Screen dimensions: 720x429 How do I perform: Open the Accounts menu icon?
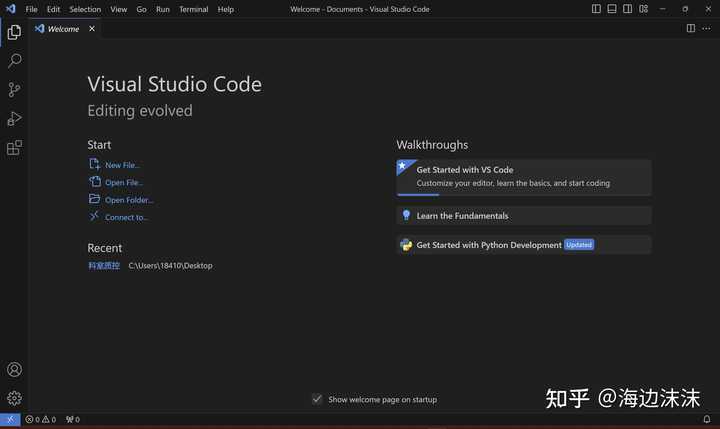14,369
